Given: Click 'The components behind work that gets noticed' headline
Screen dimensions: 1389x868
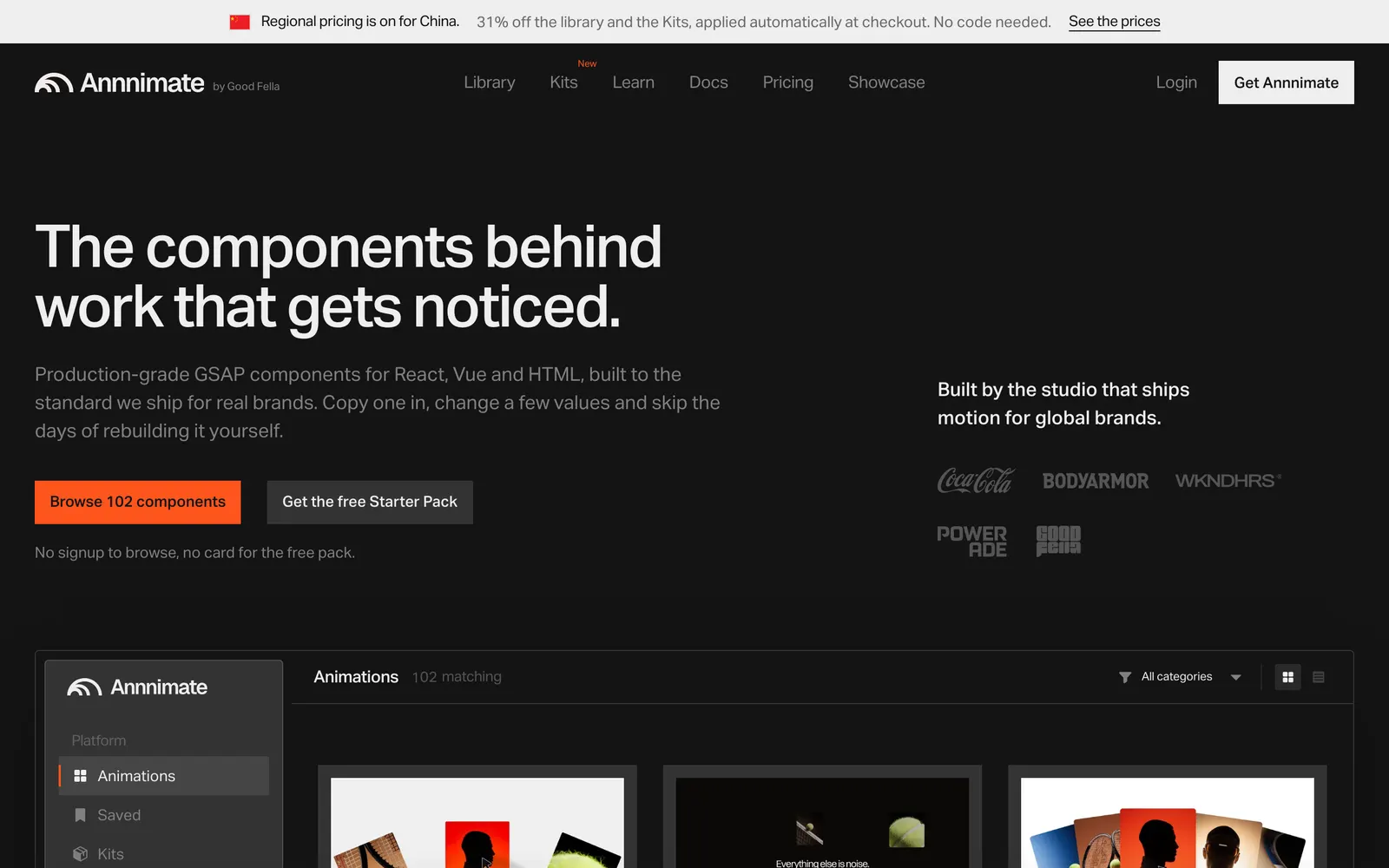Looking at the screenshot, I should pyautogui.click(x=348, y=277).
